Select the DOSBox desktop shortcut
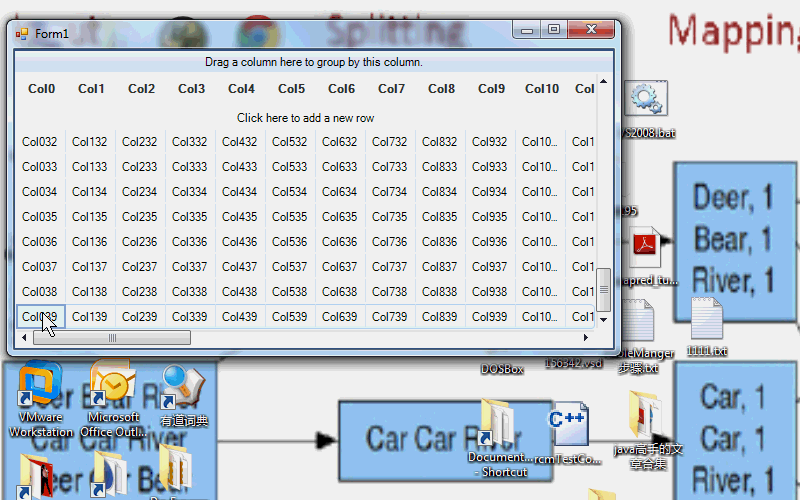 click(502, 368)
